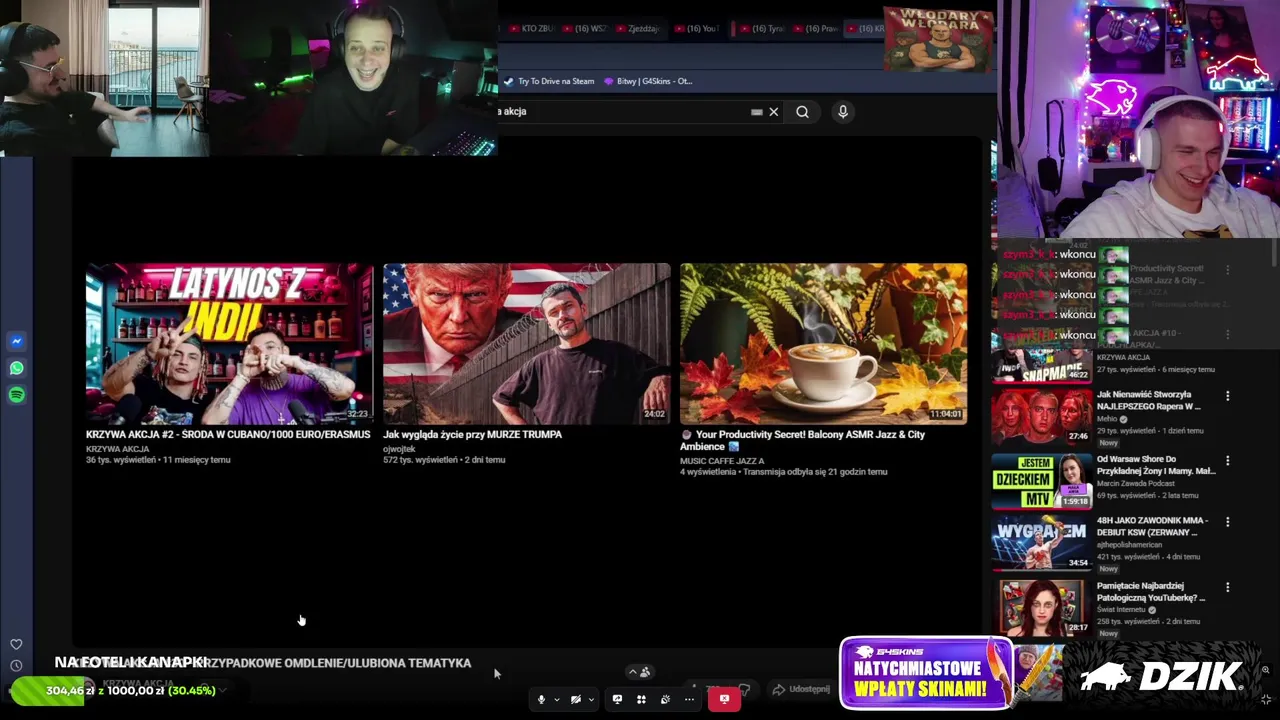Open the coffee cup jazz video thumbnail
The height and width of the screenshot is (720, 1280).
pos(823,344)
